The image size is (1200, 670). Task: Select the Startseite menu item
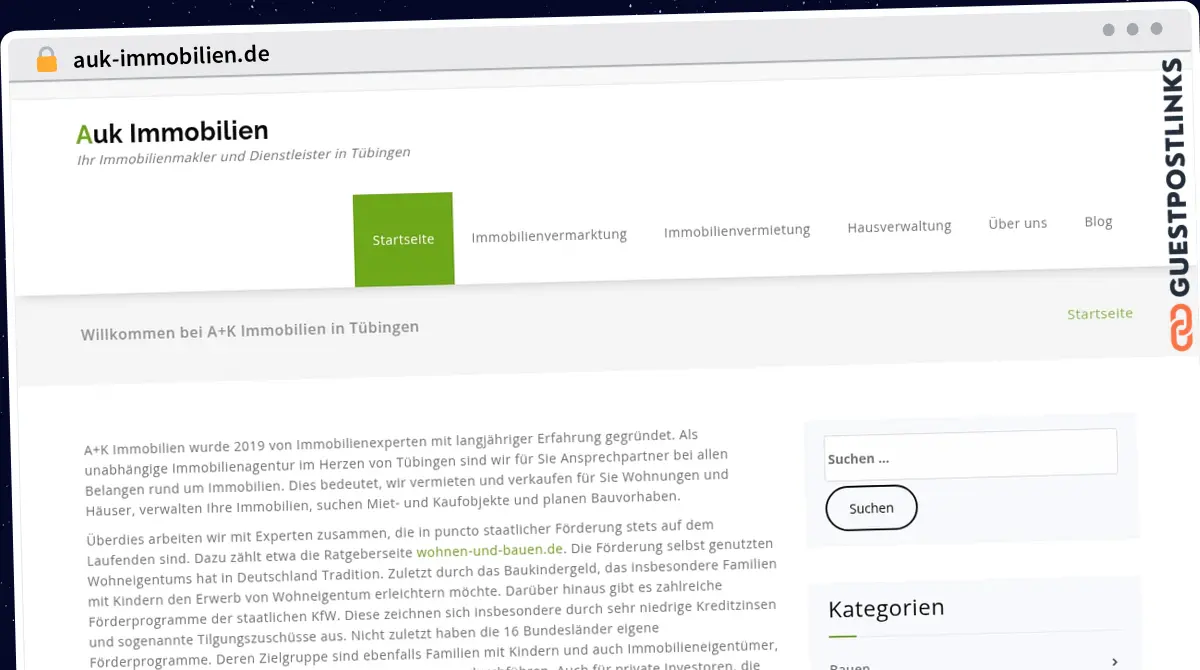403,239
